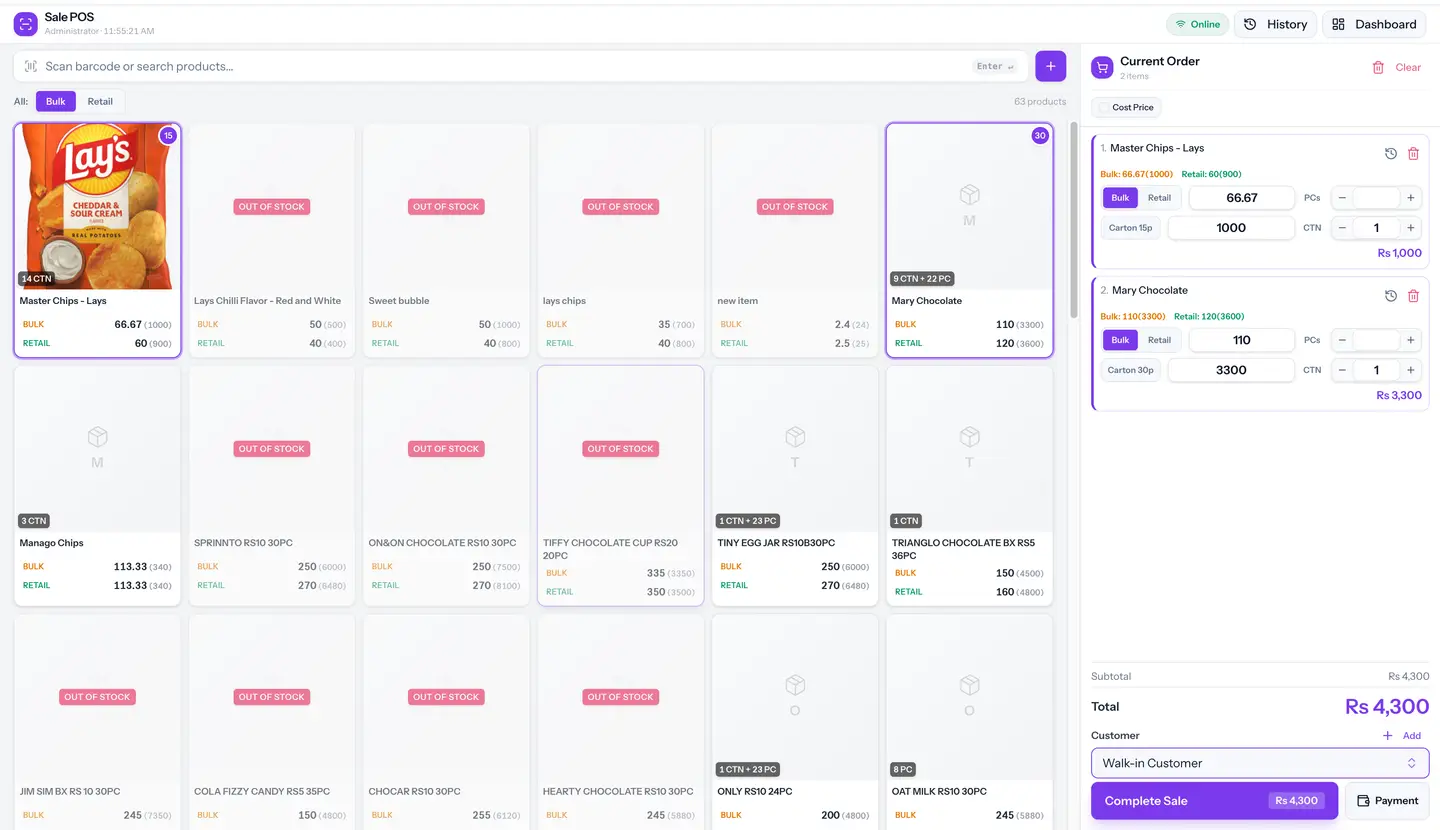The width and height of the screenshot is (1440, 830).
Task: Increase PCs quantity for Mary Chocolate
Action: tap(1411, 340)
